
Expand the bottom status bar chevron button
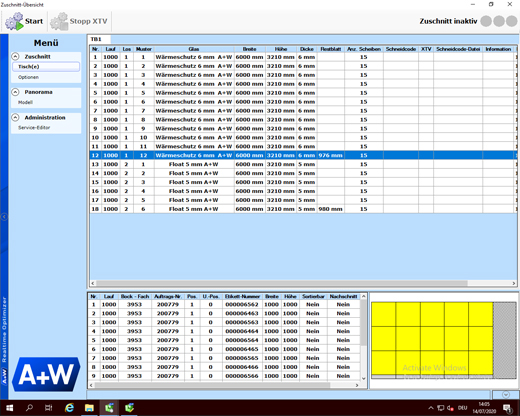point(506,395)
